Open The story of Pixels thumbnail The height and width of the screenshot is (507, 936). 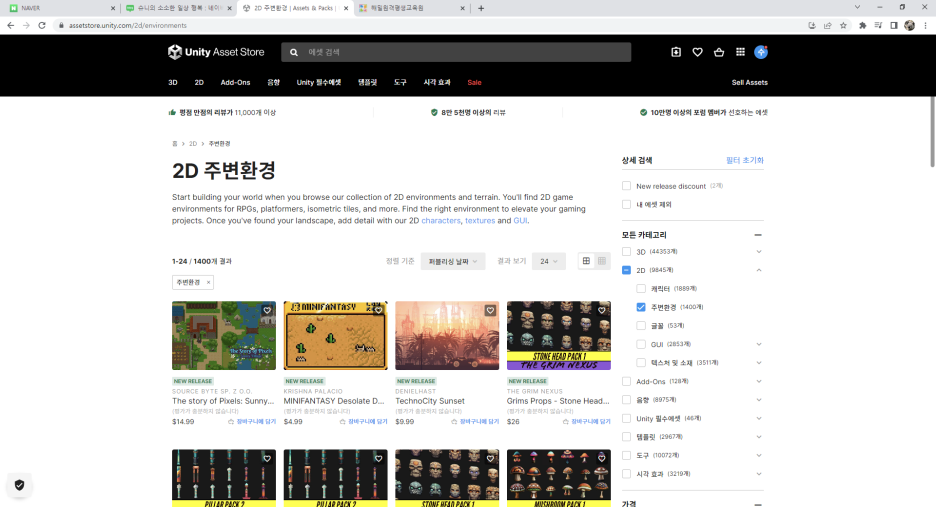[224, 336]
